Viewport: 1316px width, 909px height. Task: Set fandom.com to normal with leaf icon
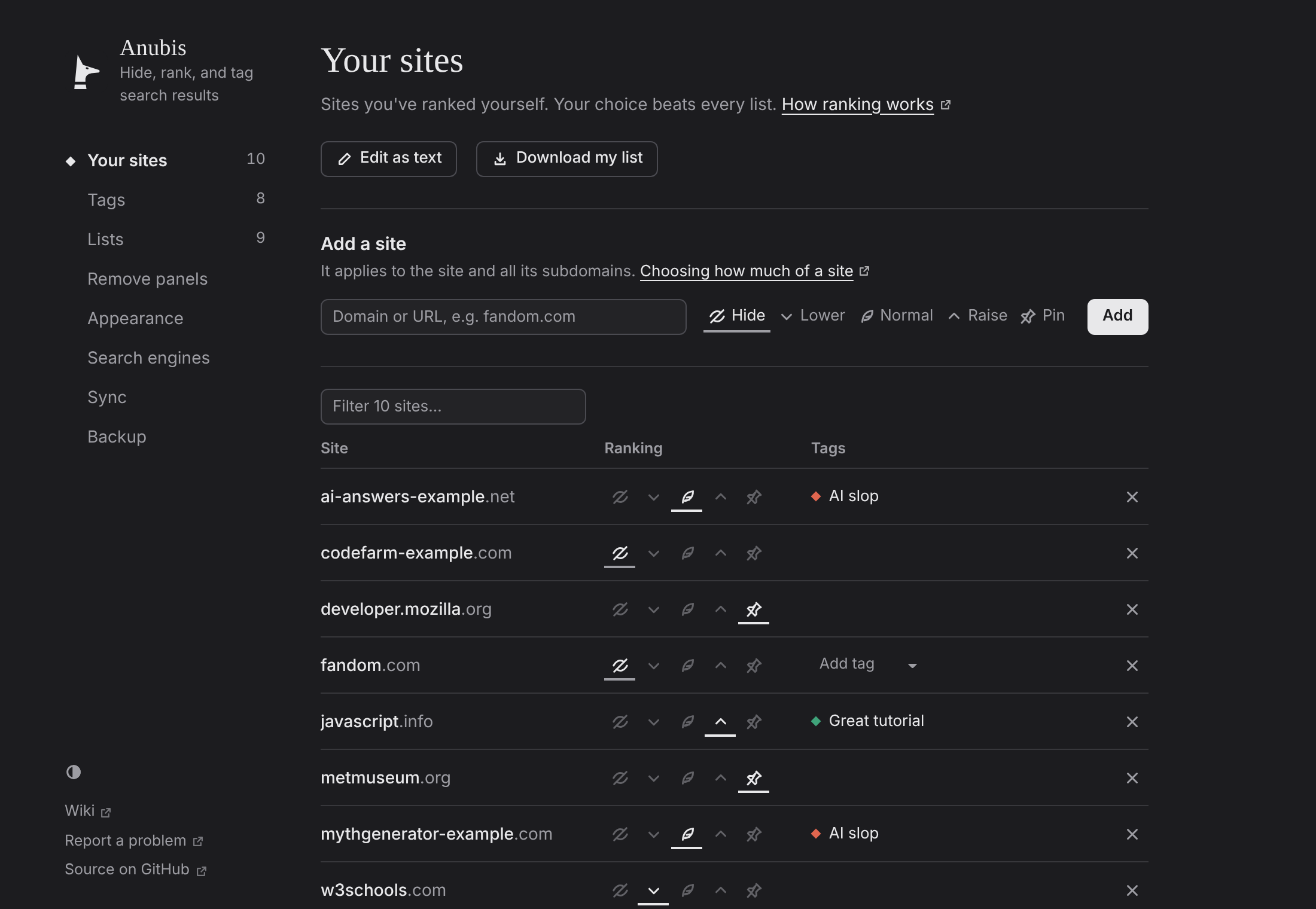tap(687, 666)
